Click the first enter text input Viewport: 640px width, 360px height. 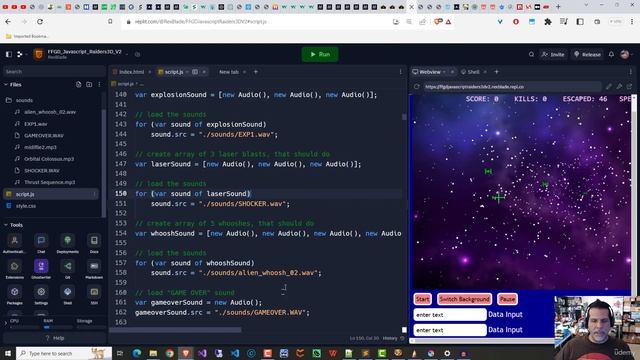pos(450,315)
